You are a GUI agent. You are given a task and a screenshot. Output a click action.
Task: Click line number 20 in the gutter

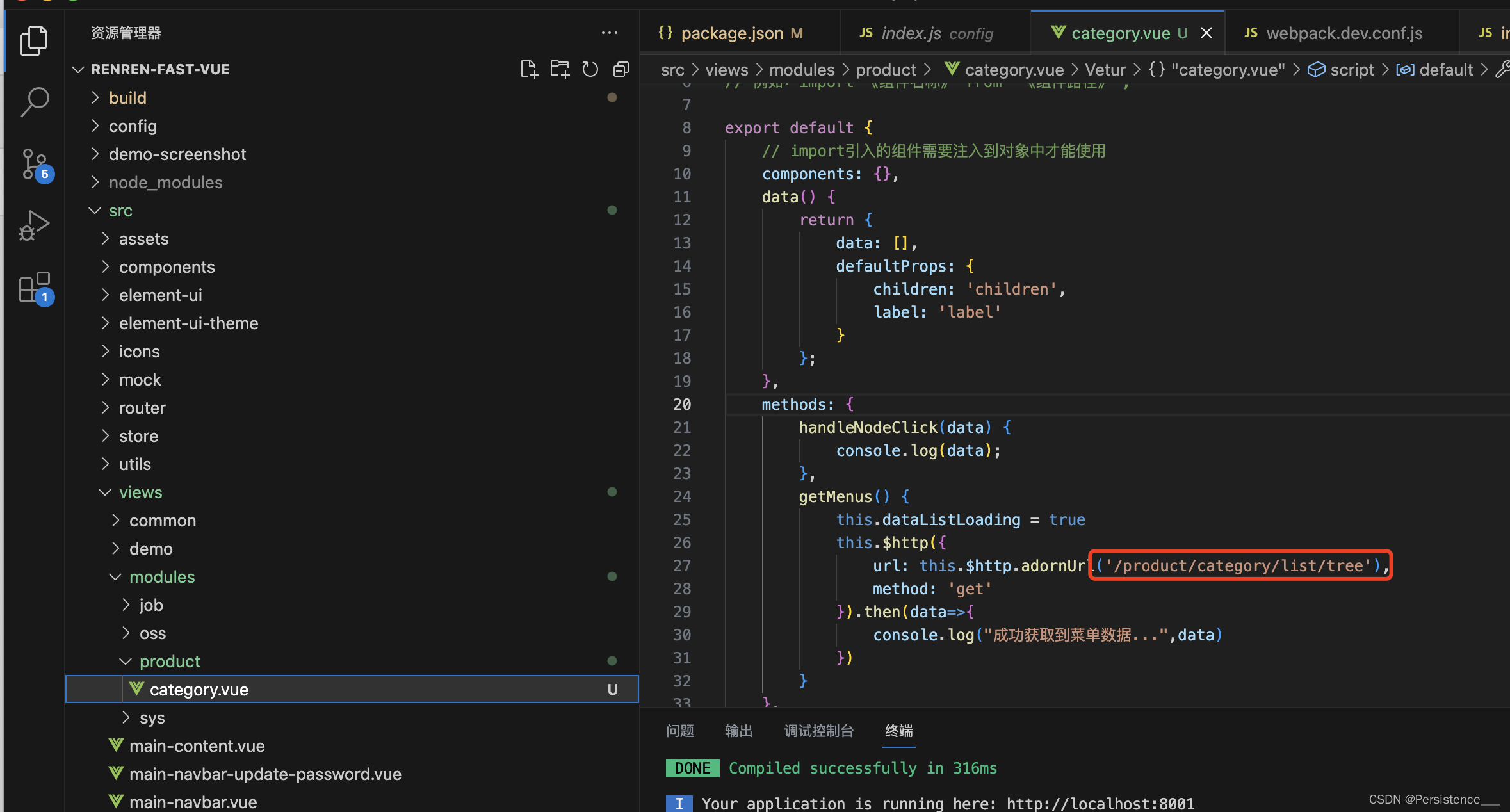tap(681, 404)
